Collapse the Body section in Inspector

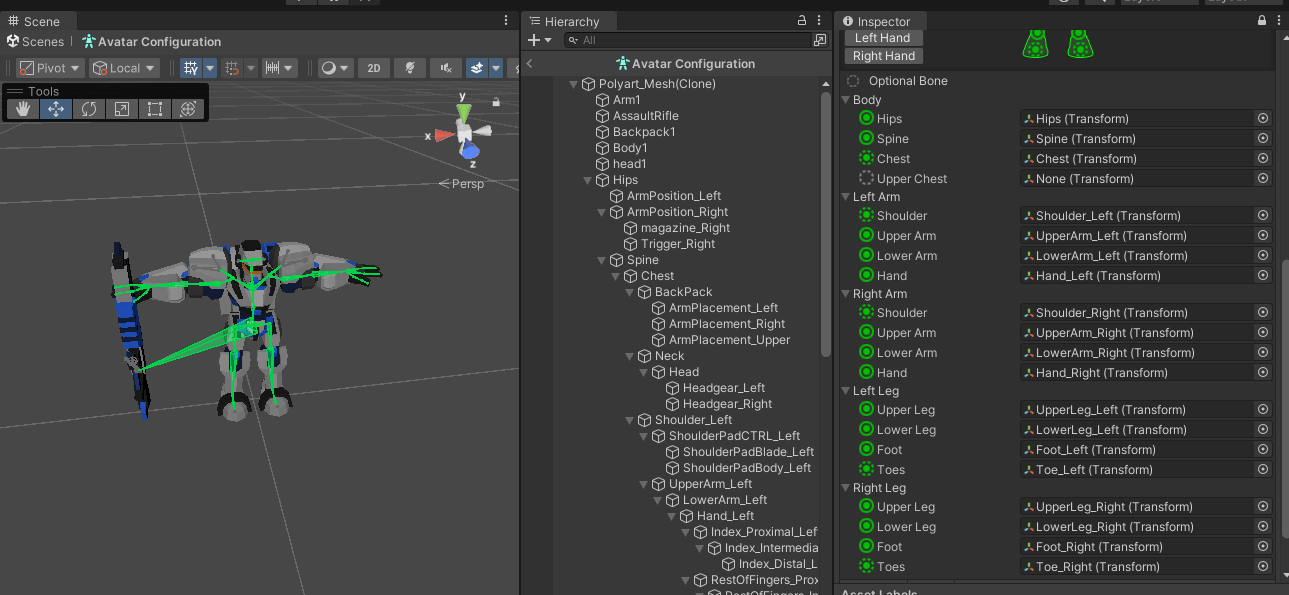[x=846, y=100]
